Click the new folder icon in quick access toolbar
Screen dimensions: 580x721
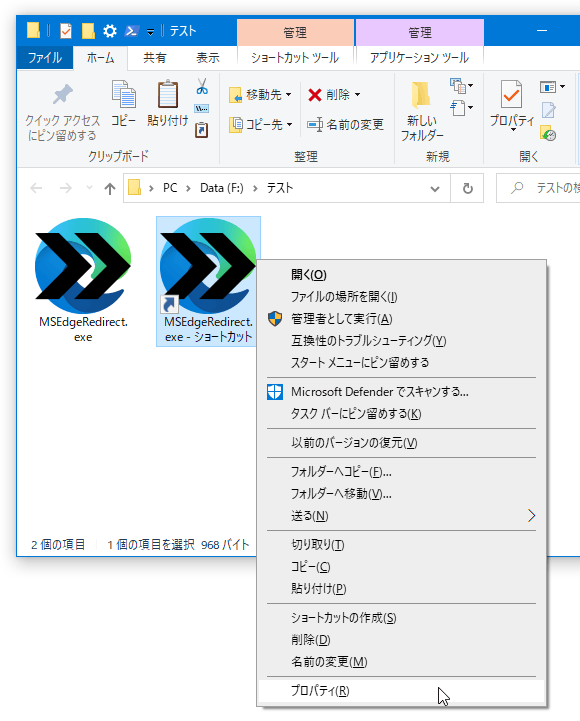tap(88, 31)
